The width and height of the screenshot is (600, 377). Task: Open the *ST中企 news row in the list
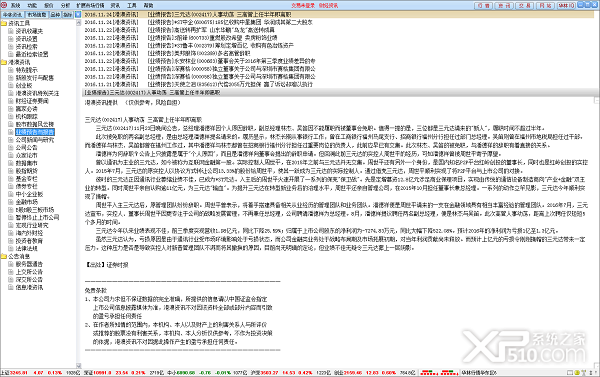click(338, 22)
